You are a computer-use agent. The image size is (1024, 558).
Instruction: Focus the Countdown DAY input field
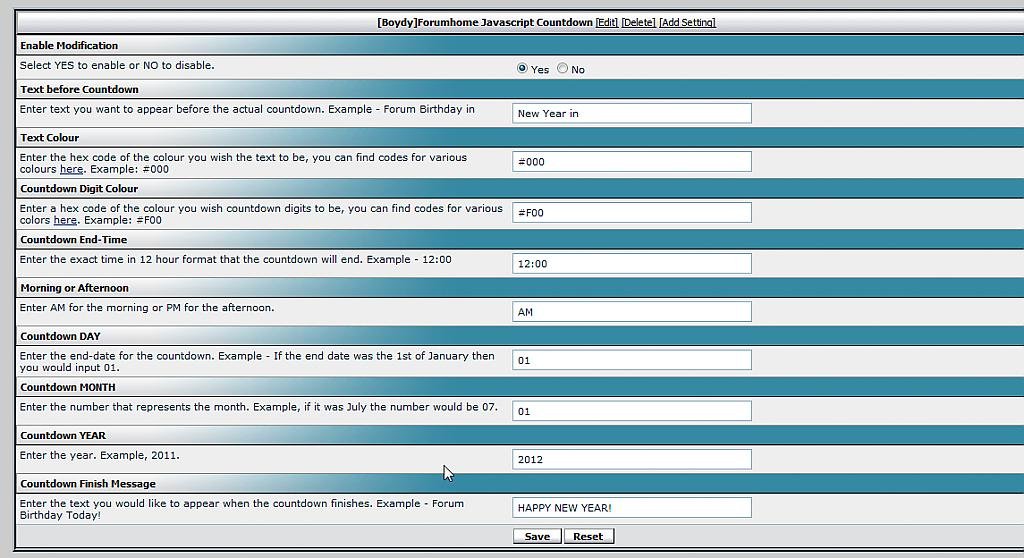[632, 360]
